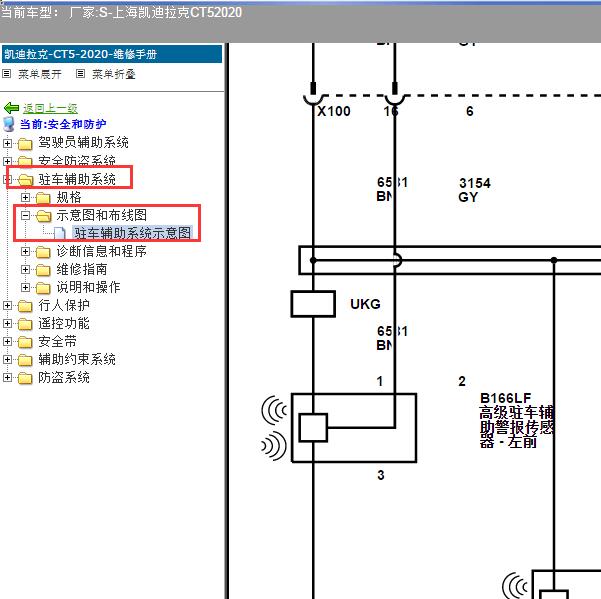Expand the 说明和操作 tree node

(25, 287)
